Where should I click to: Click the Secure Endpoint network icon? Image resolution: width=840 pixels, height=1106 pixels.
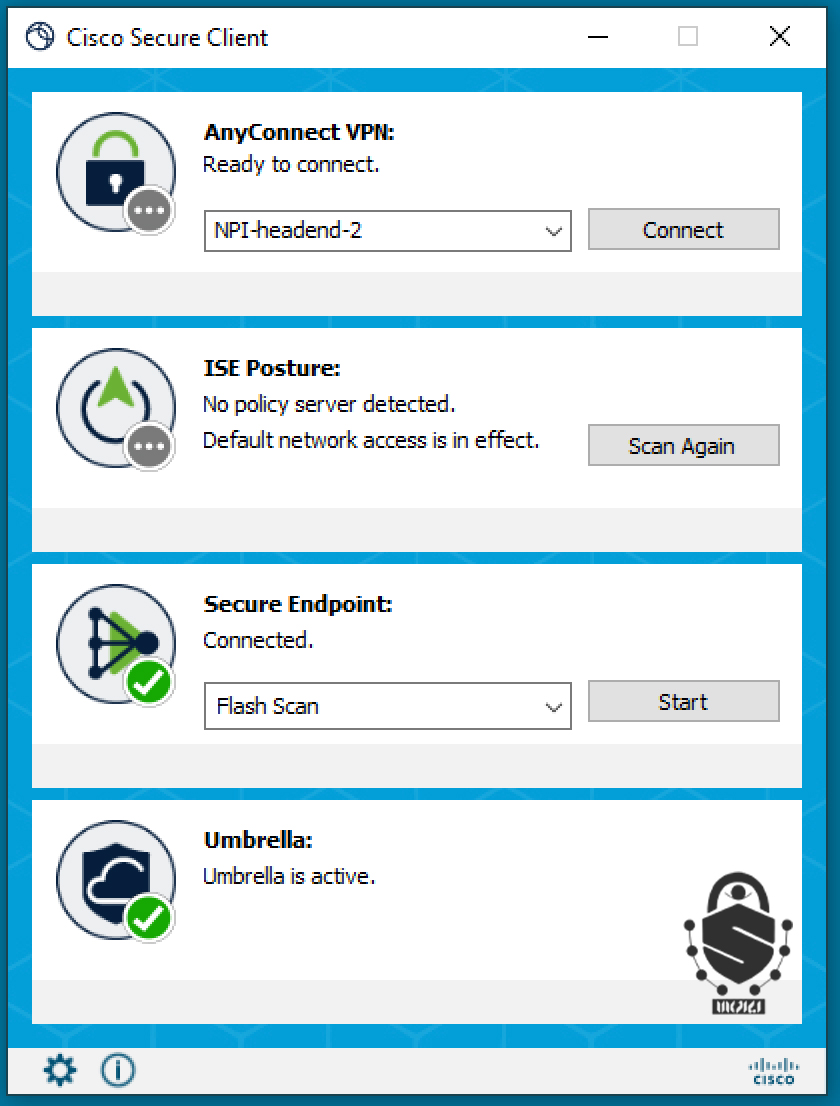(x=116, y=643)
